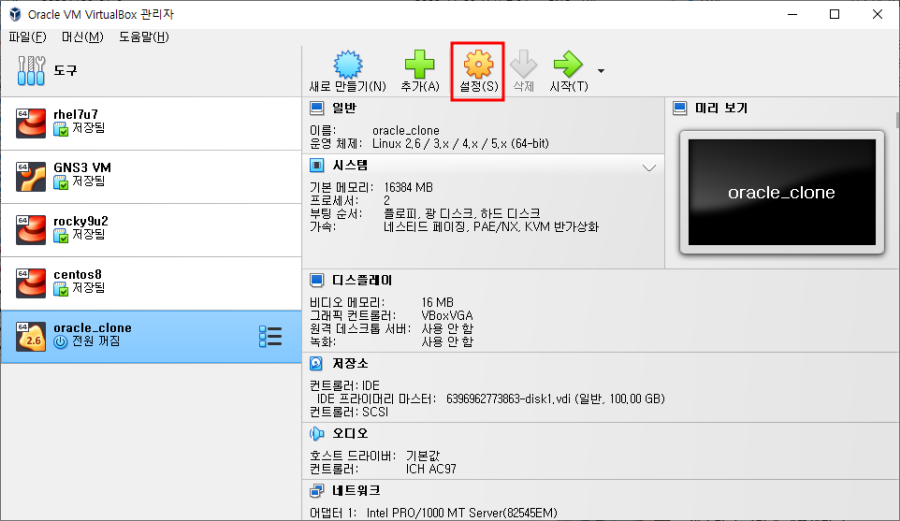Select the GNS3 VM machine name
The height and width of the screenshot is (521, 900).
click(x=82, y=168)
